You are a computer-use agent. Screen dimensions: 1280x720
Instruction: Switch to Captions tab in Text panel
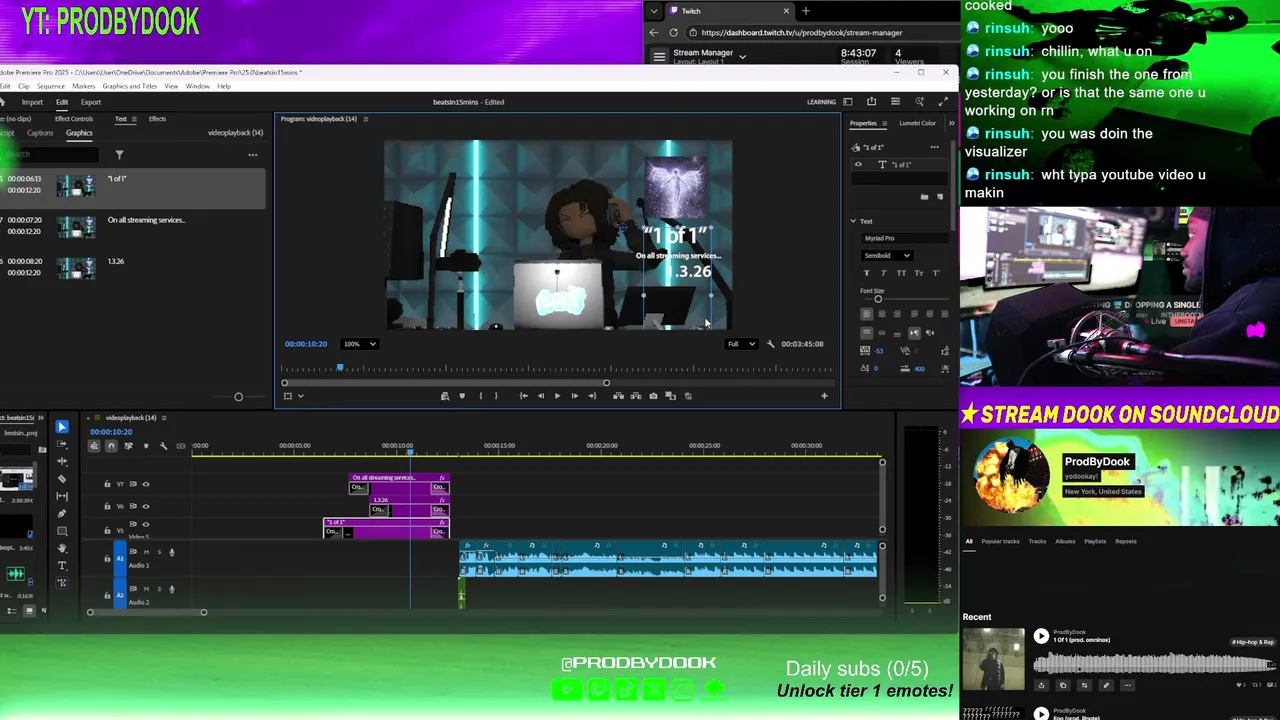pyautogui.click(x=40, y=133)
